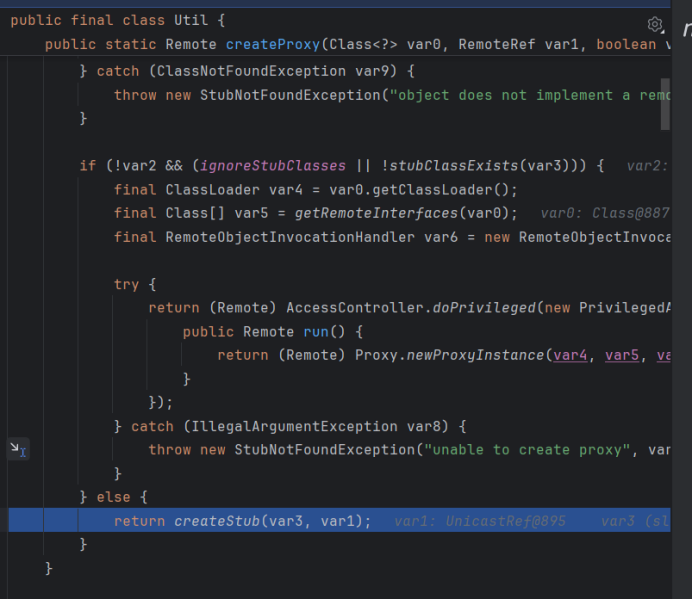Screen dimensions: 692x600
Task: Click the "unable to create proxy" string
Action: tap(527, 449)
